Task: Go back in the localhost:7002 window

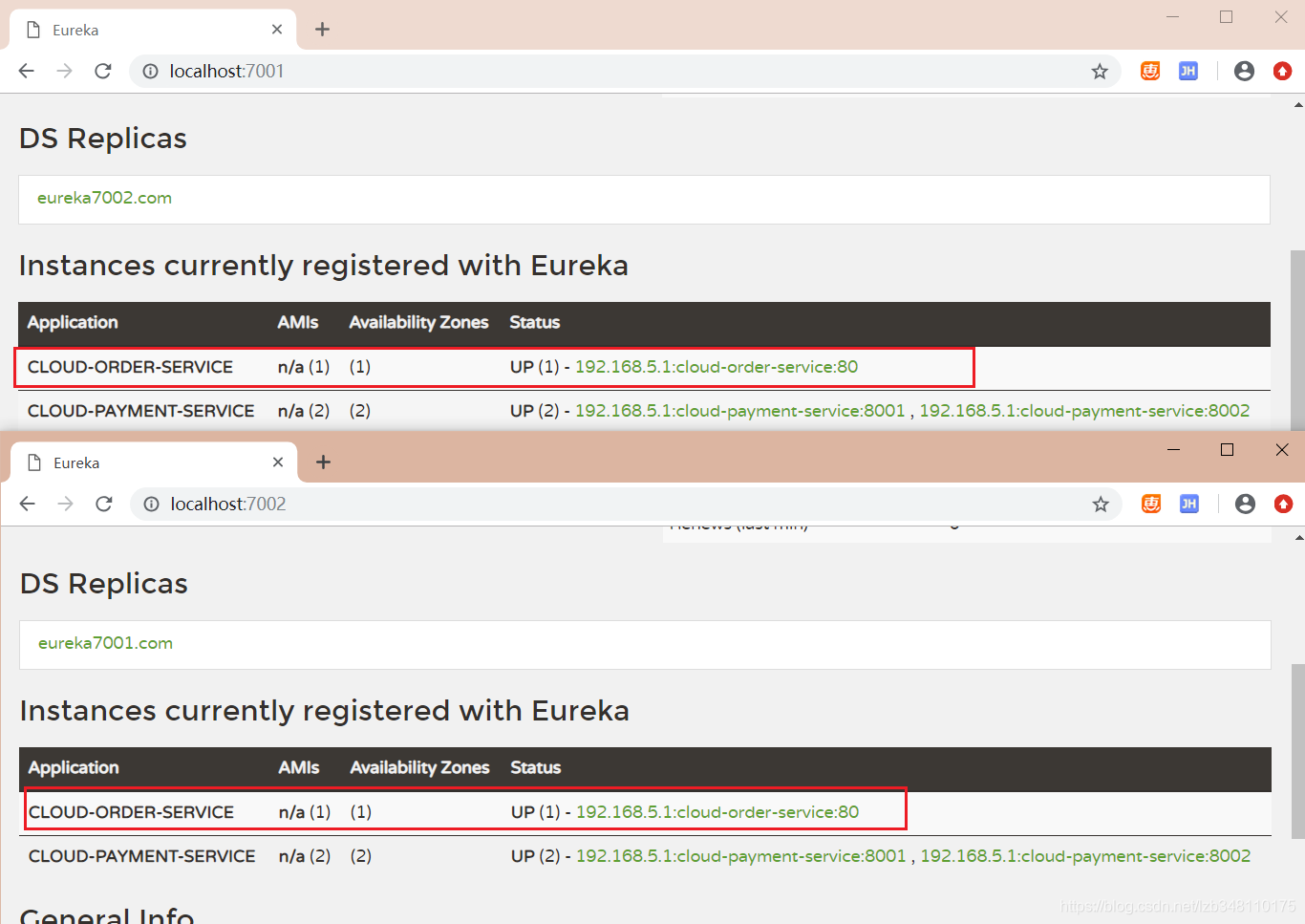Action: [28, 504]
